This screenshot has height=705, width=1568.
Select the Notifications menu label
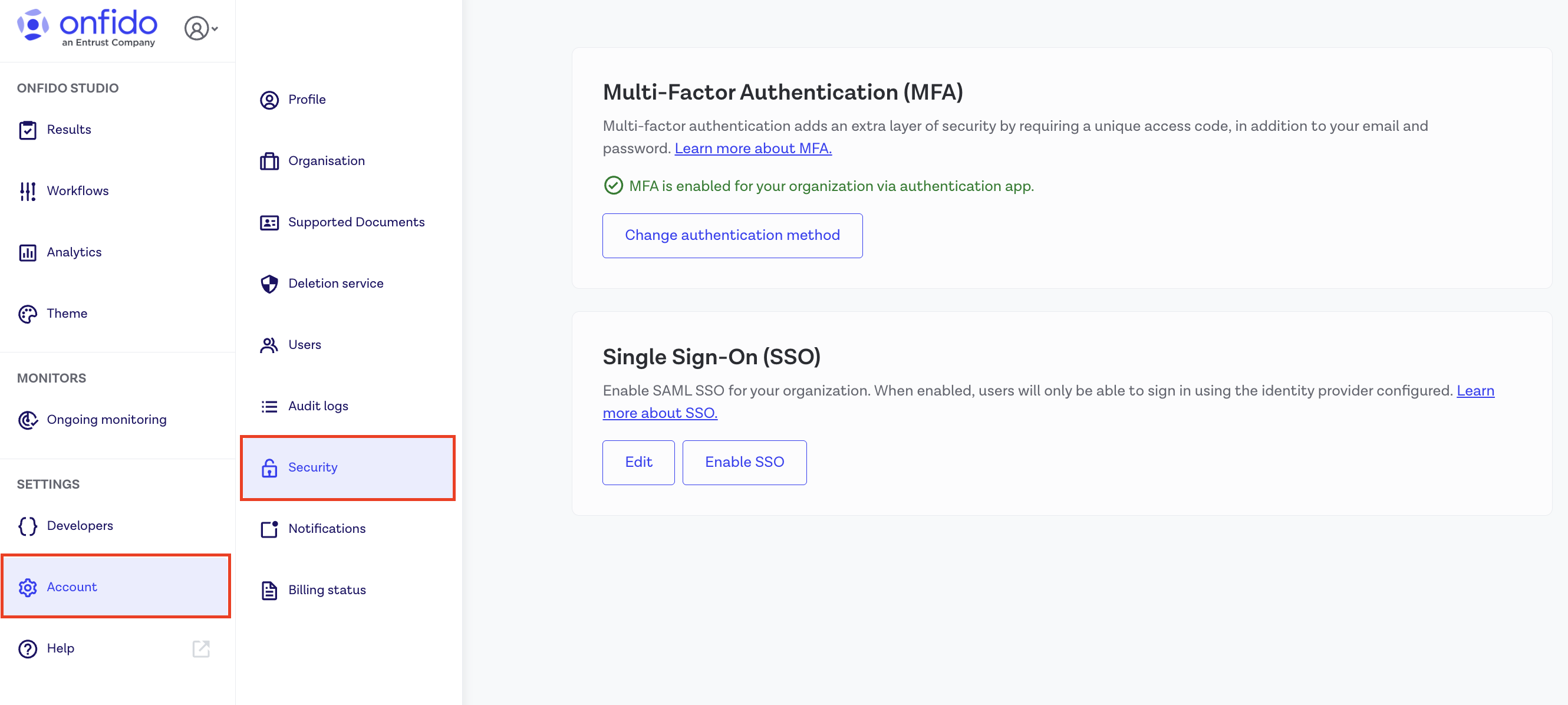(327, 529)
